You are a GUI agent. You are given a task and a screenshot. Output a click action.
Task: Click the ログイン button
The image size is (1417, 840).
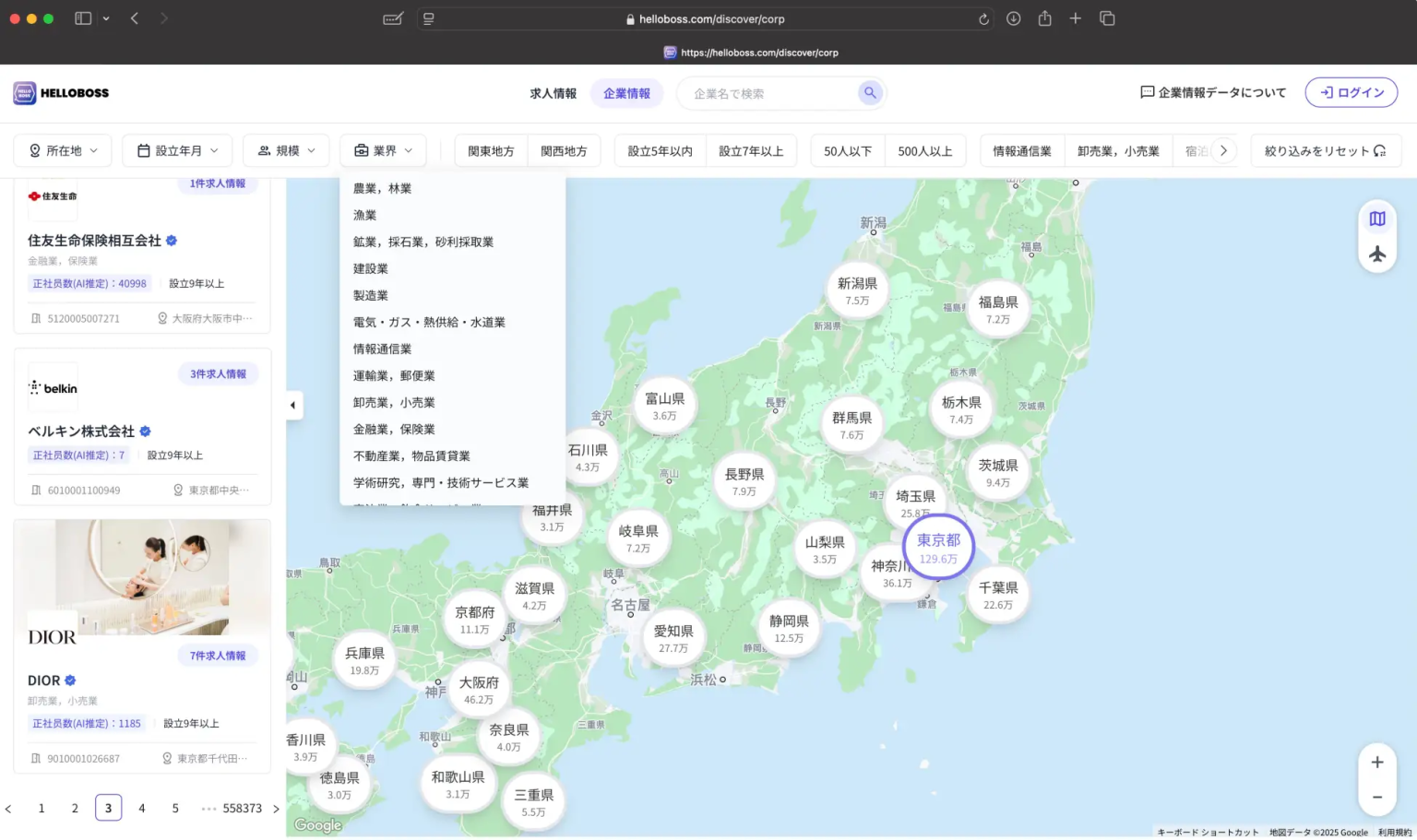coord(1351,92)
